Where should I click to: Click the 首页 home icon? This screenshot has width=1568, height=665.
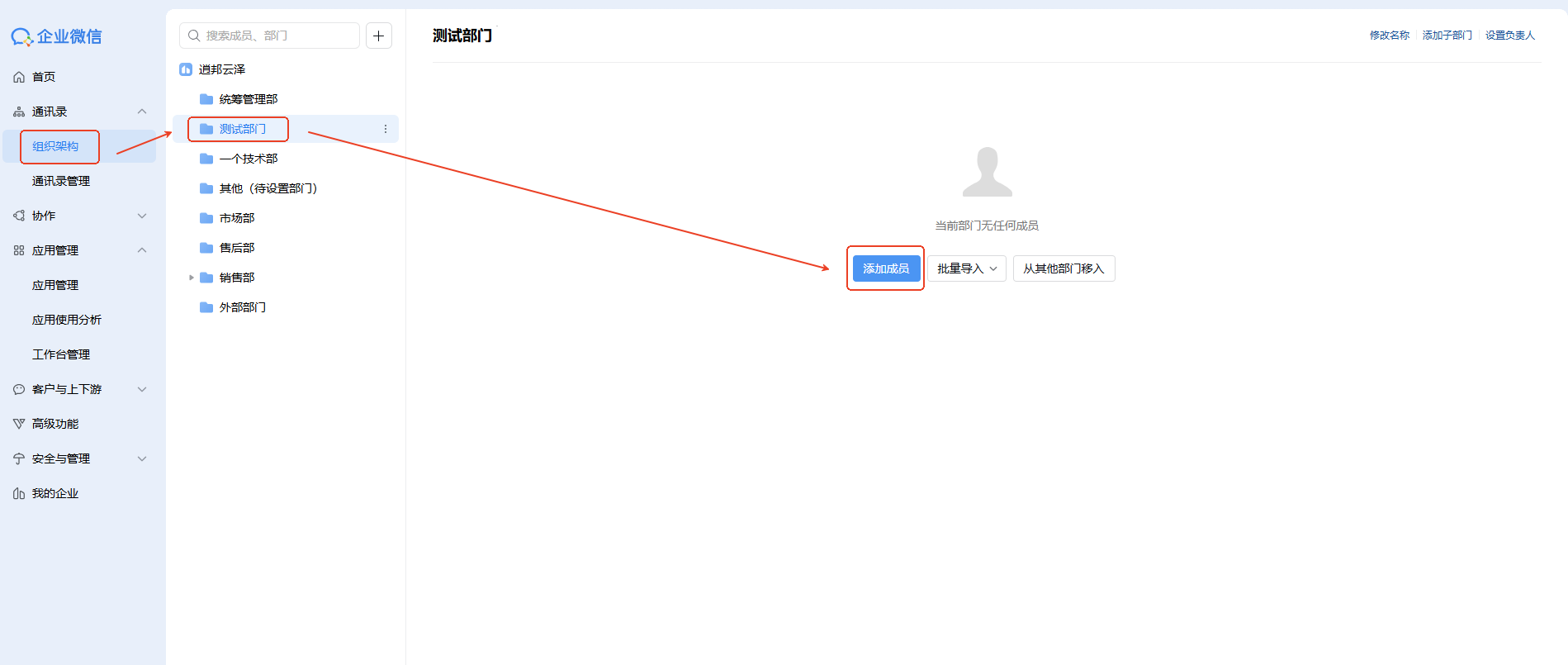19,77
